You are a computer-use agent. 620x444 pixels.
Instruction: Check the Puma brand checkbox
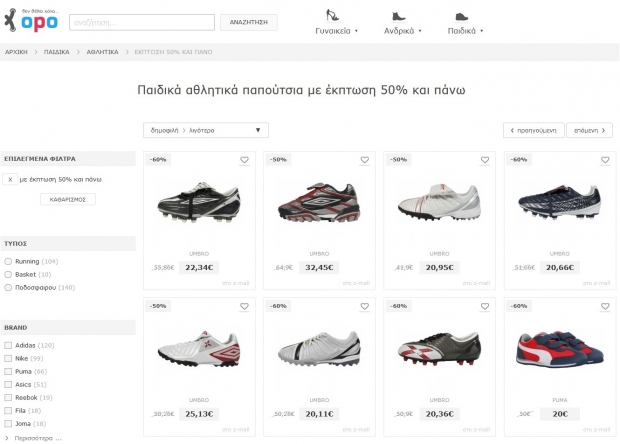click(8, 371)
